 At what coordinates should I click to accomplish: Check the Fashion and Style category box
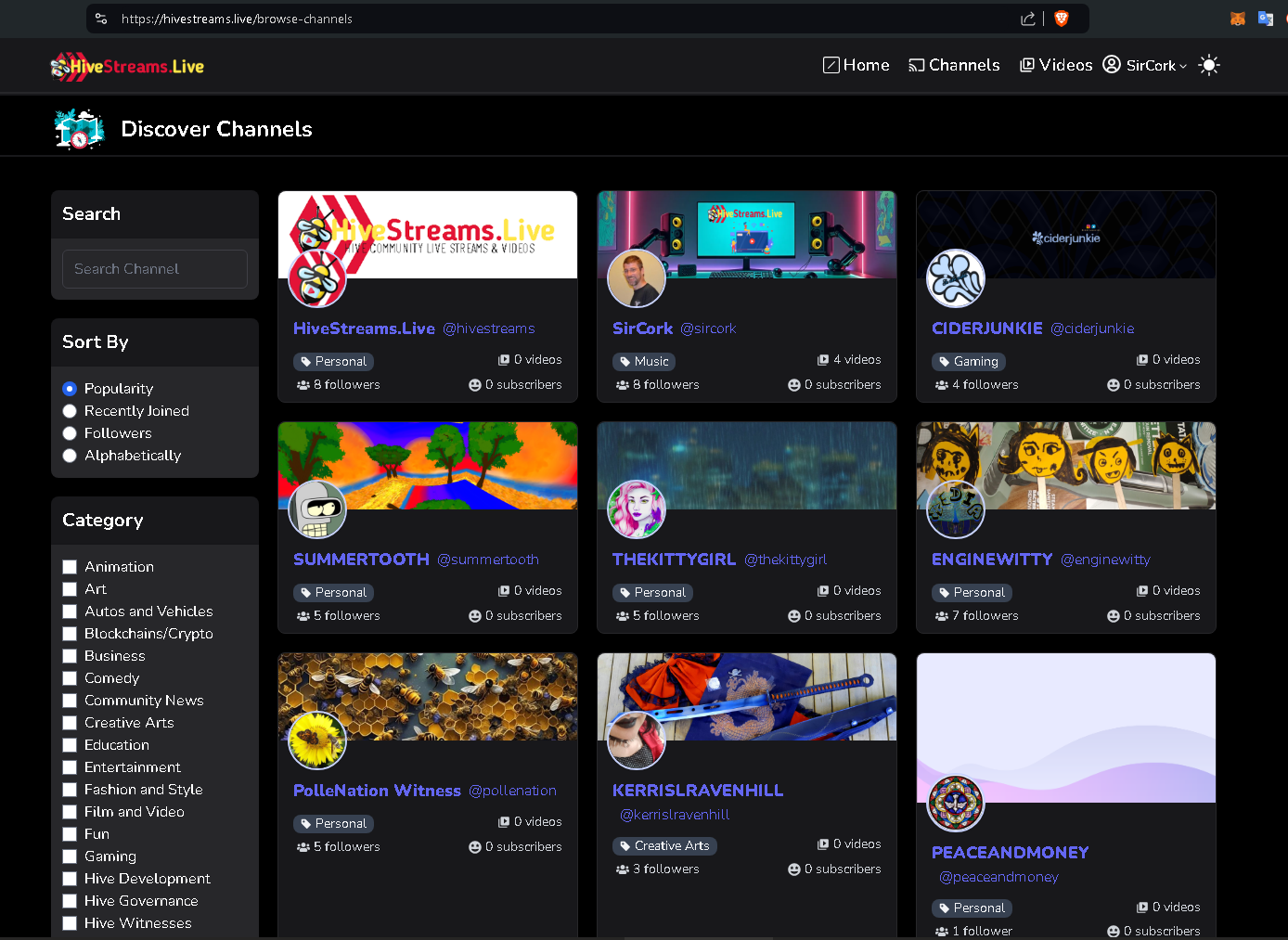pyautogui.click(x=70, y=790)
